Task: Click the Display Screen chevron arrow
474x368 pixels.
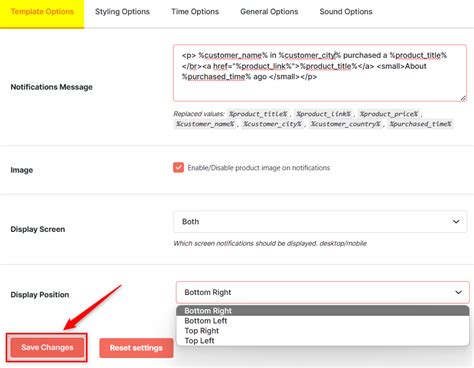Action: pyautogui.click(x=456, y=222)
